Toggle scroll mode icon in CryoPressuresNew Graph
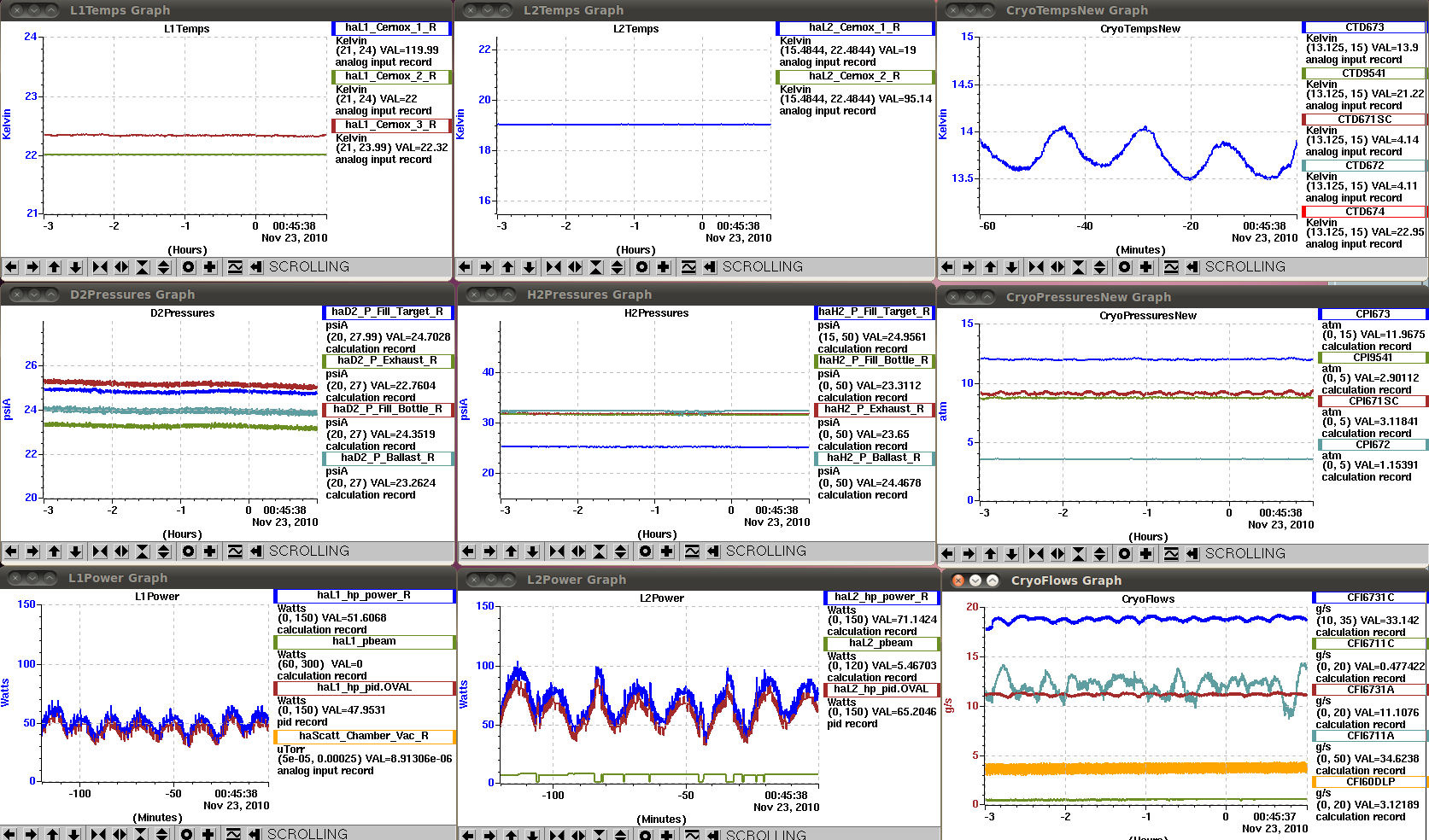 tap(1192, 554)
